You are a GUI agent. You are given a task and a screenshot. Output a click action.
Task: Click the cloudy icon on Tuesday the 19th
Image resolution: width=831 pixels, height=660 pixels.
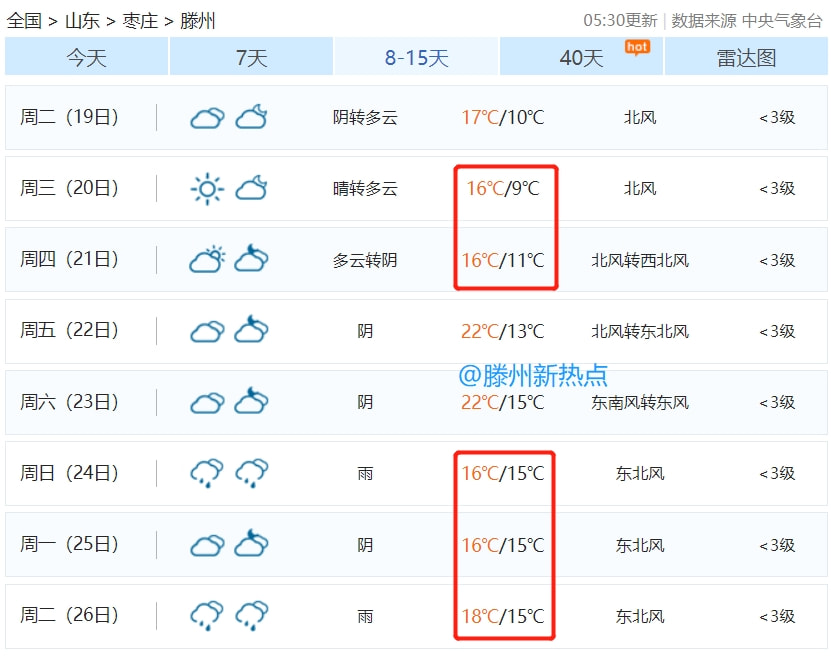coord(207,118)
